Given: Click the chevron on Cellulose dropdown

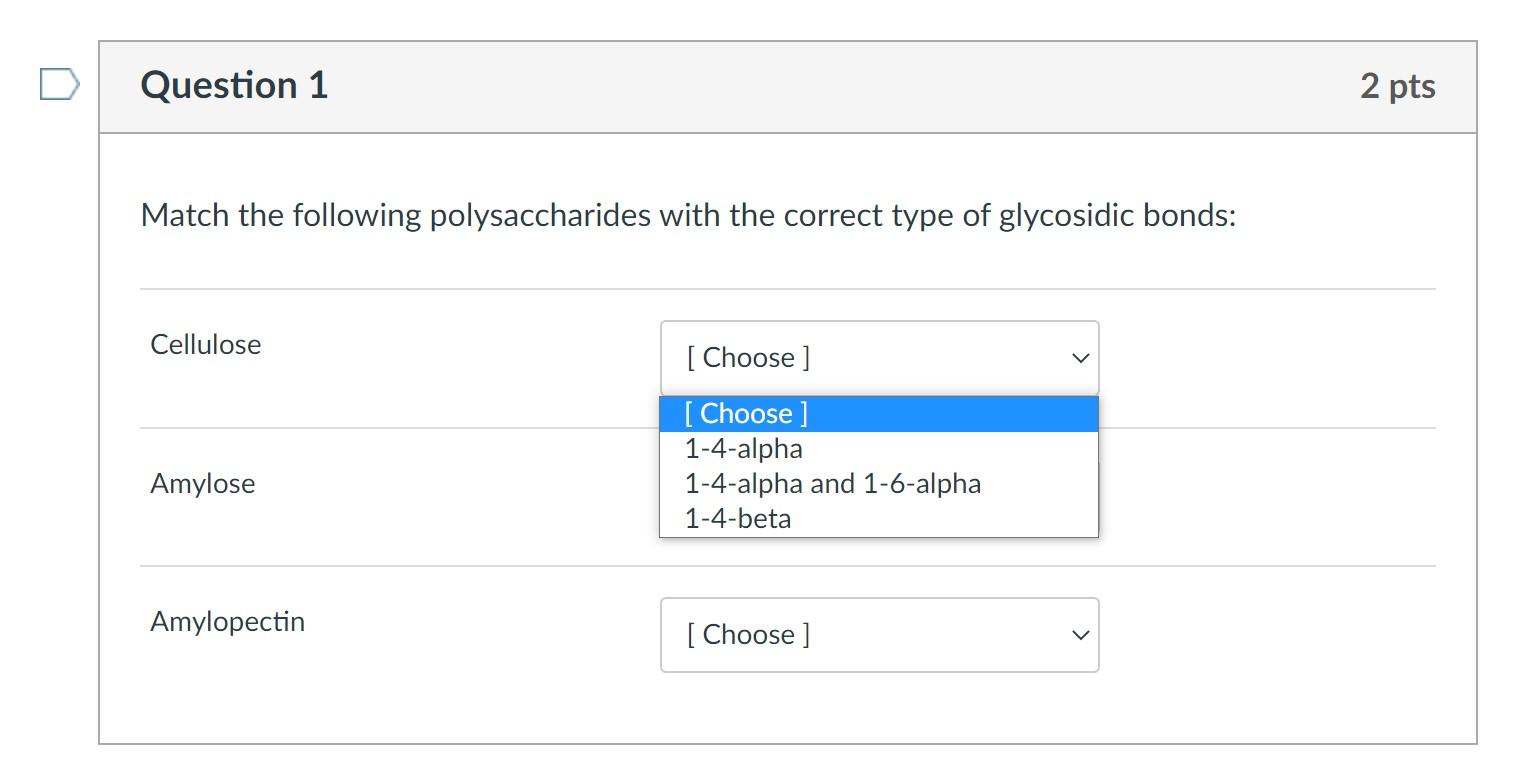Looking at the screenshot, I should (x=1078, y=357).
